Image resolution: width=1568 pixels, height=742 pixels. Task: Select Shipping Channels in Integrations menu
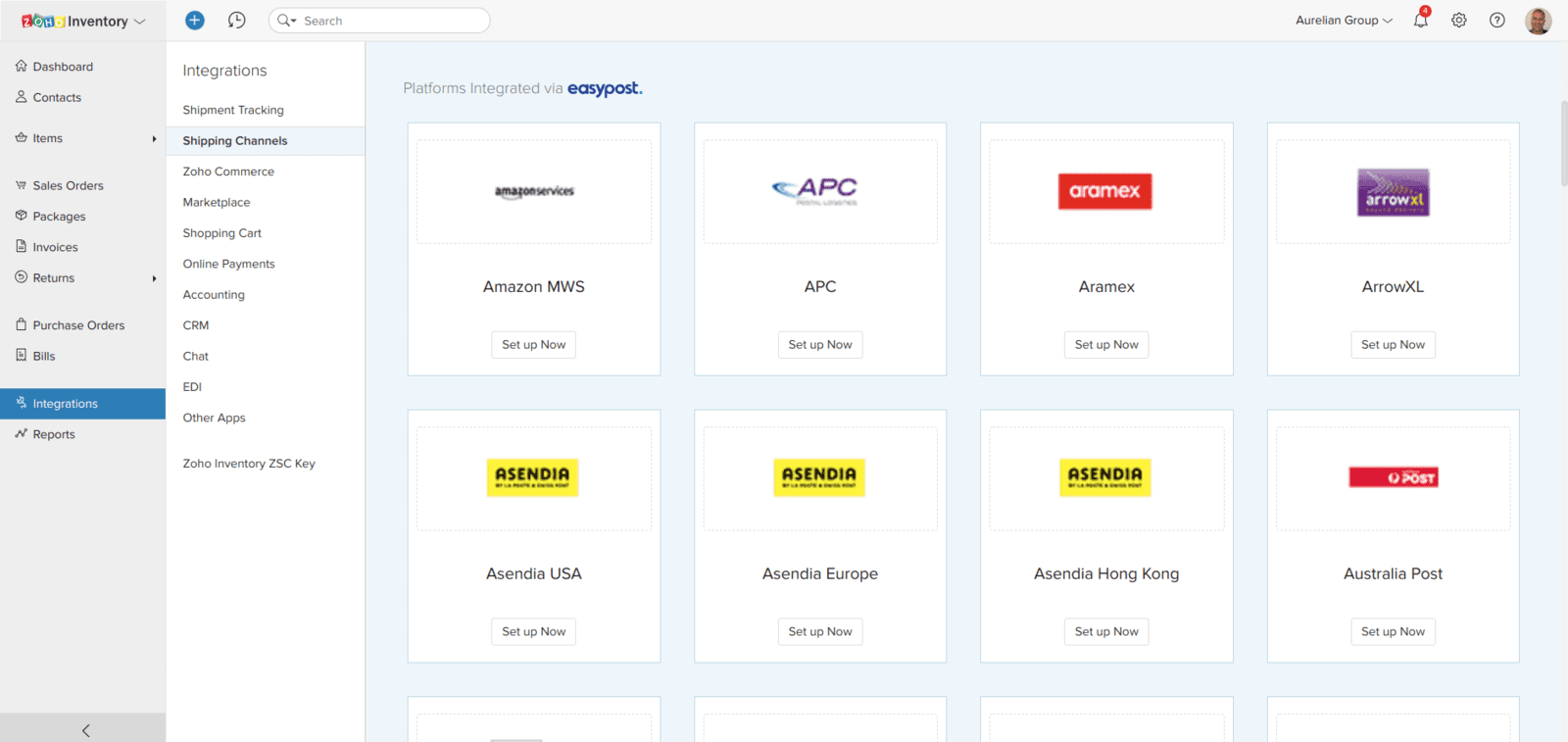click(x=266, y=140)
